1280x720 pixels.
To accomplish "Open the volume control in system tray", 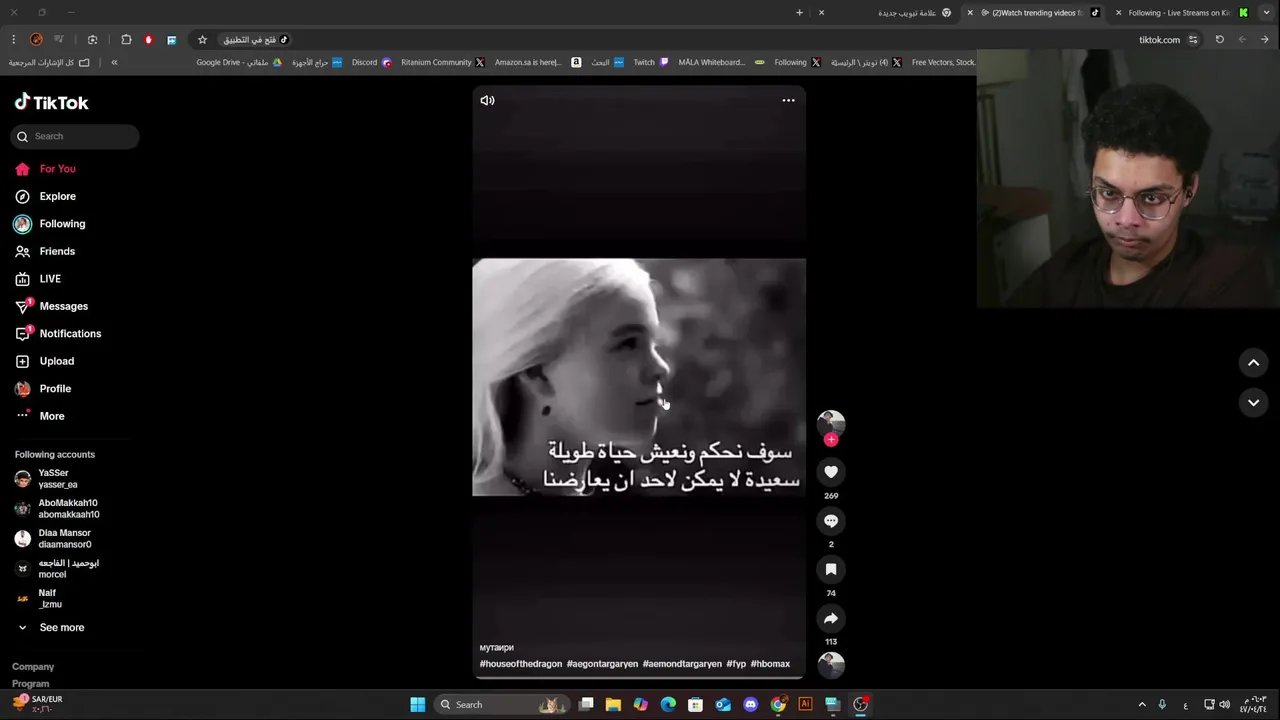I will point(1224,705).
